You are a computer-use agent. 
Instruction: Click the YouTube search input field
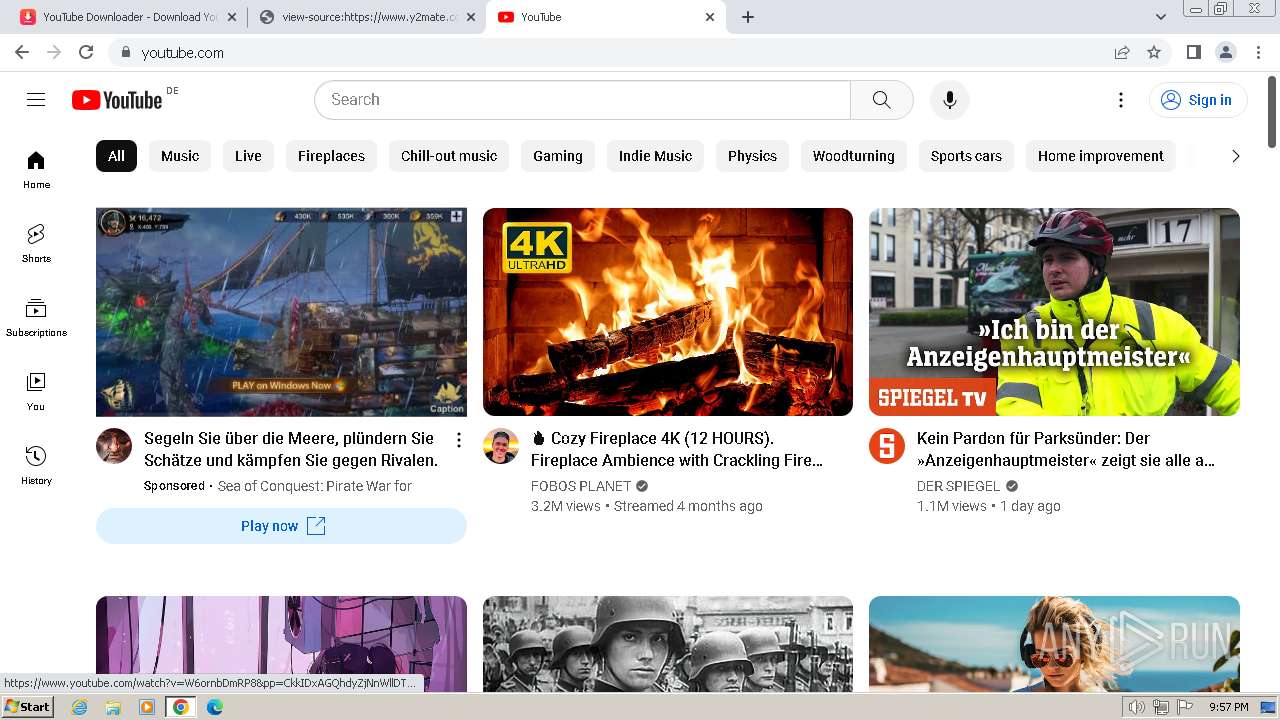pos(583,100)
